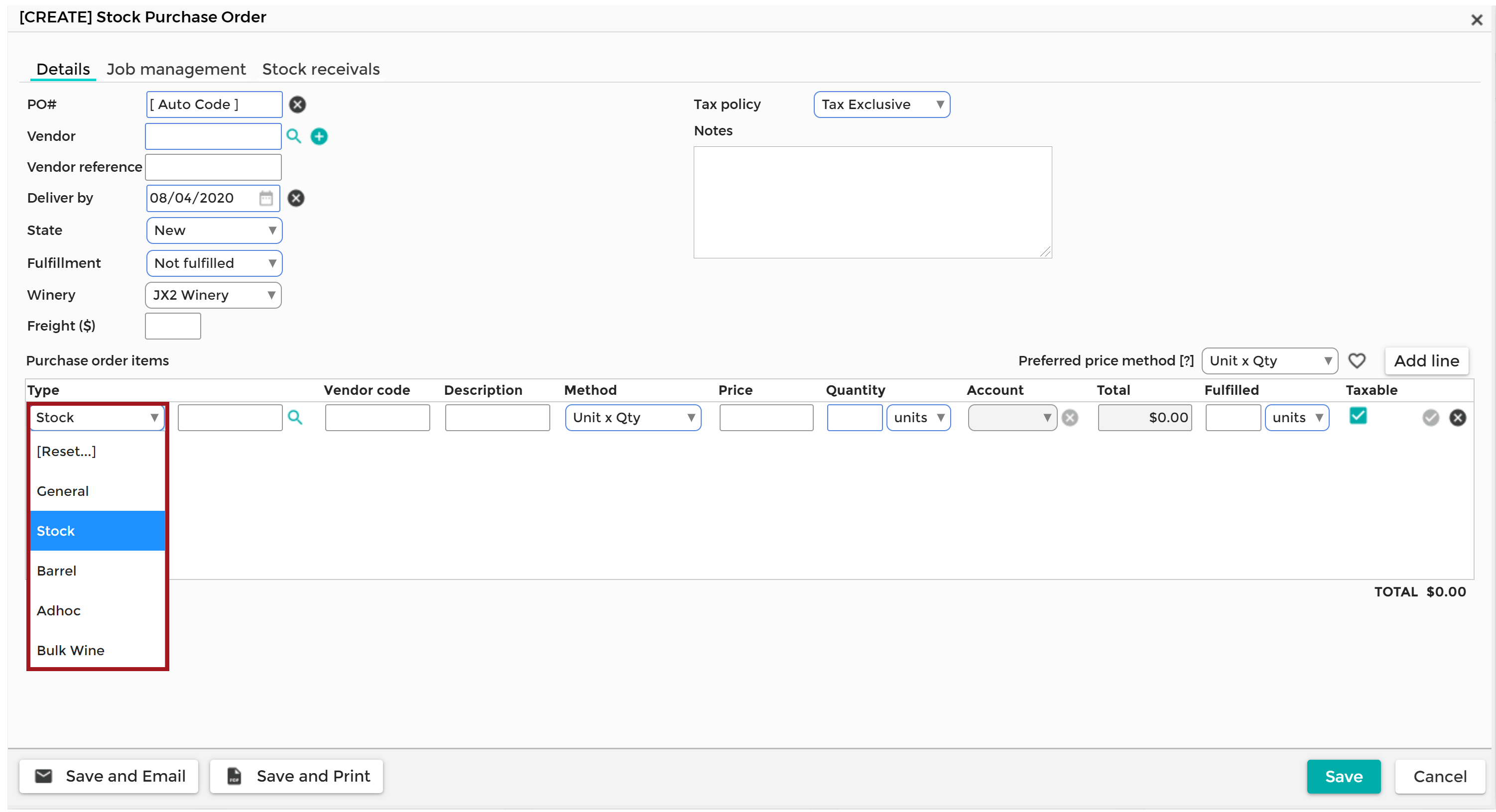Open the State dropdown showing New
1496x812 pixels.
214,231
